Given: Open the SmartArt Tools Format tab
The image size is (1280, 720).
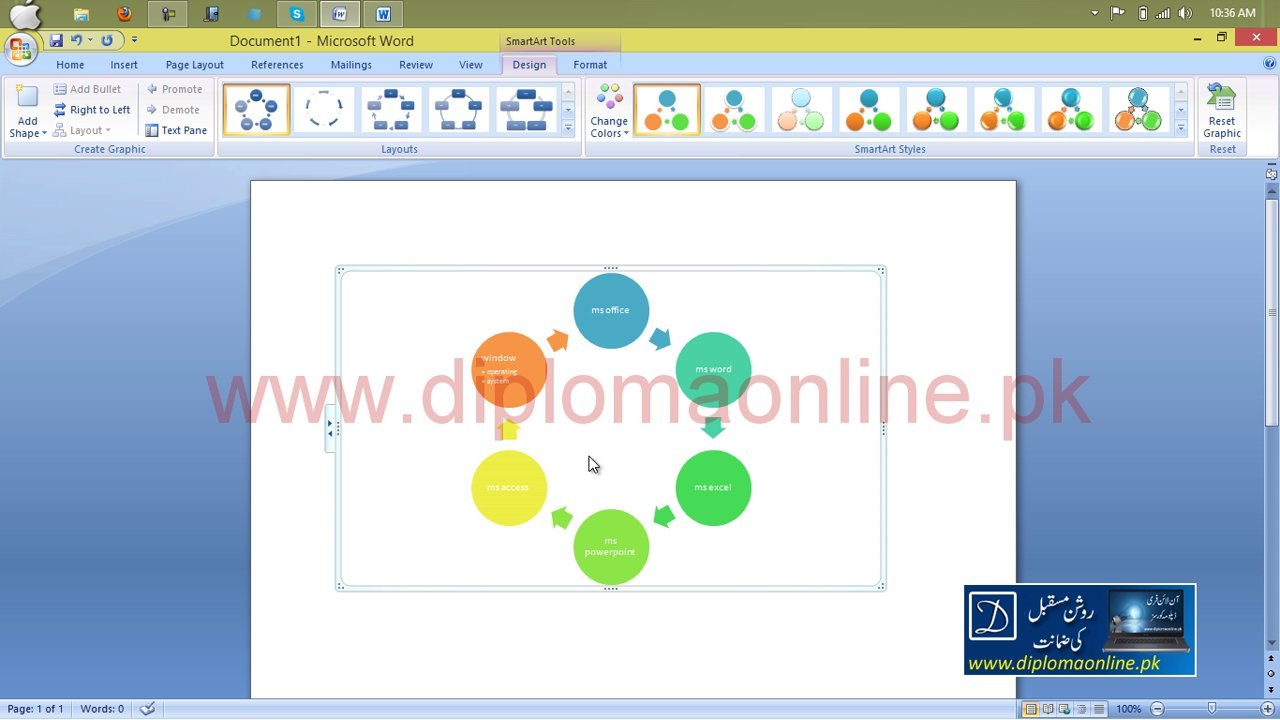Looking at the screenshot, I should click(590, 64).
